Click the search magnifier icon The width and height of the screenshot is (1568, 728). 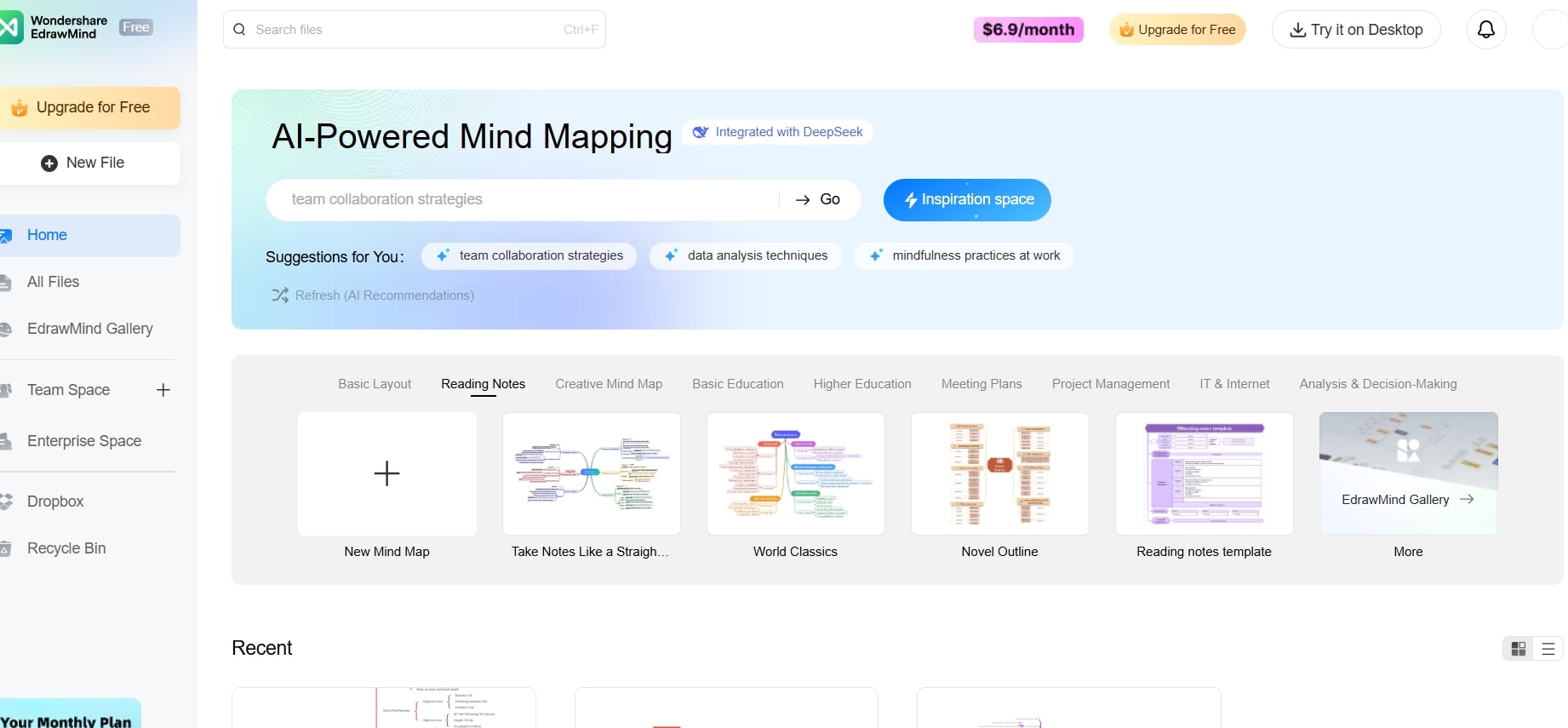point(239,29)
